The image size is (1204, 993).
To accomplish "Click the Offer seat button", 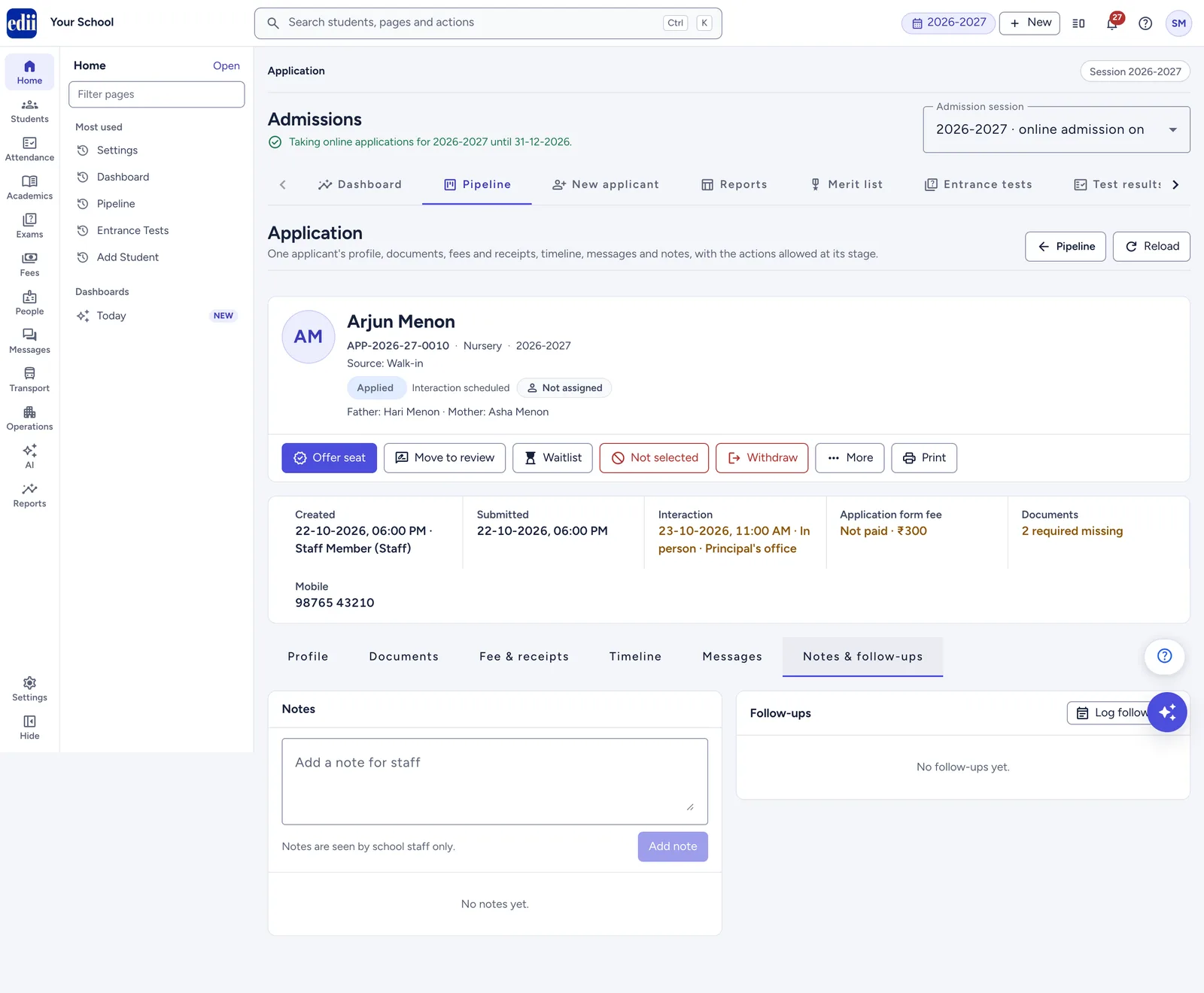I will (x=329, y=457).
